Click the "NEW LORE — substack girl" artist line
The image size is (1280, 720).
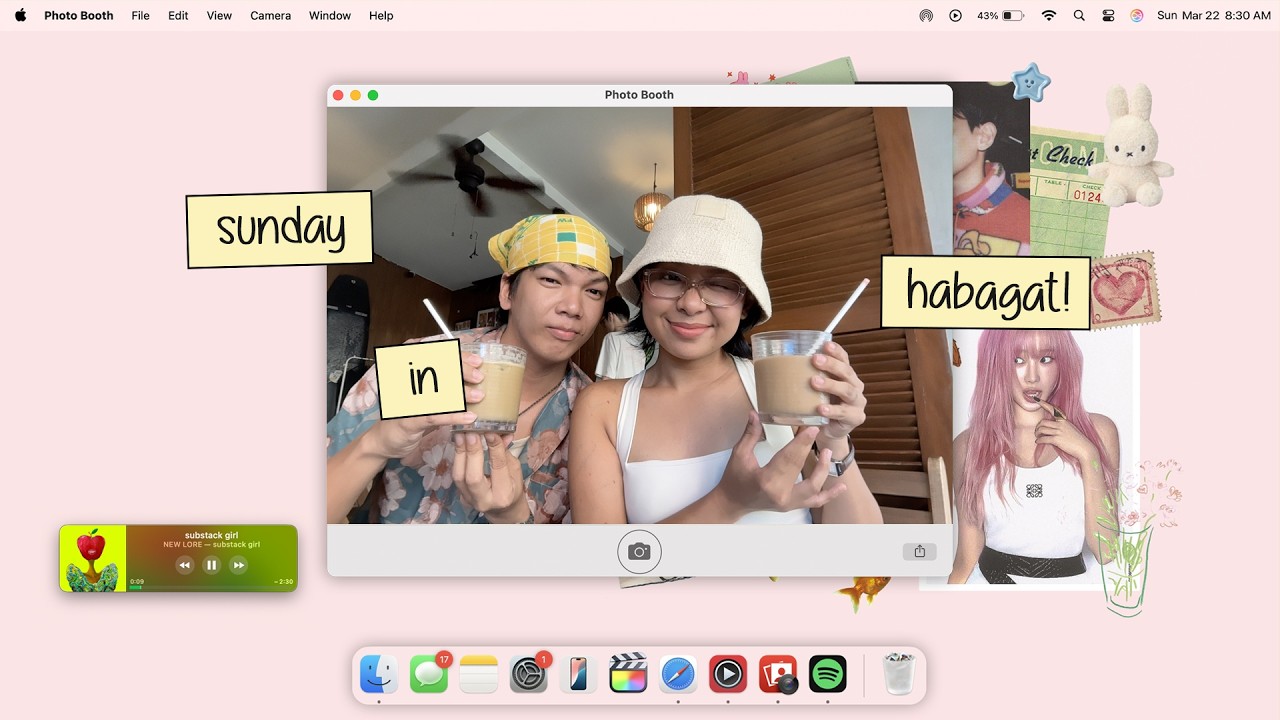(211, 545)
